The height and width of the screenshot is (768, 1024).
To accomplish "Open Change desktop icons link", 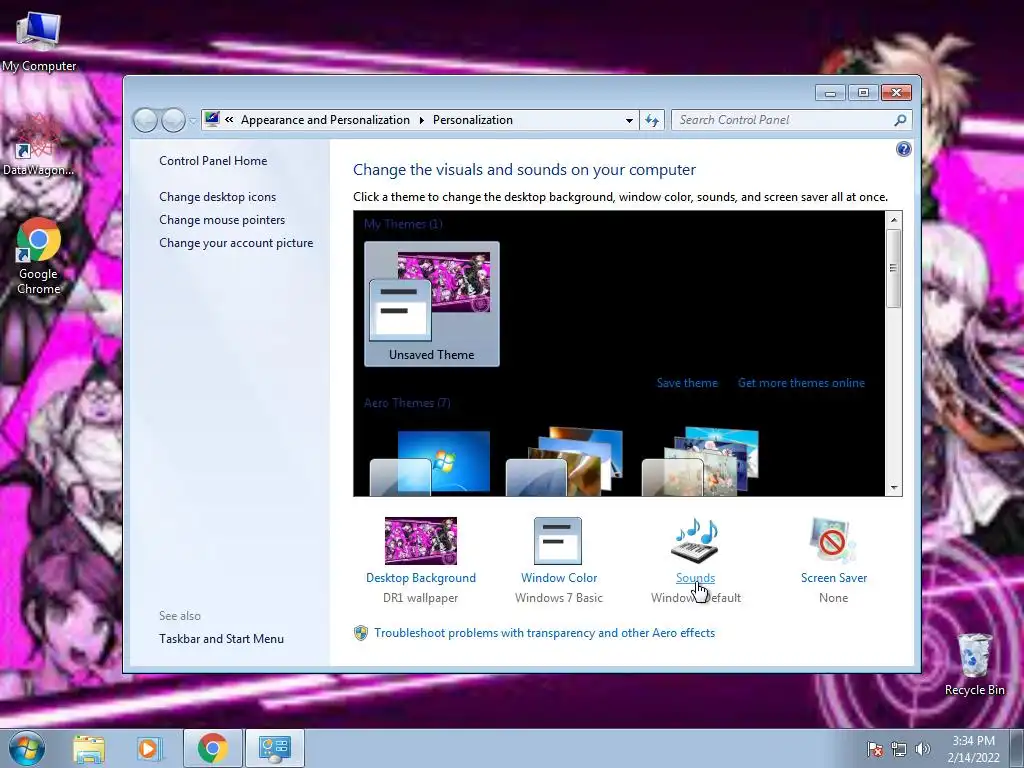I will click(x=217, y=197).
